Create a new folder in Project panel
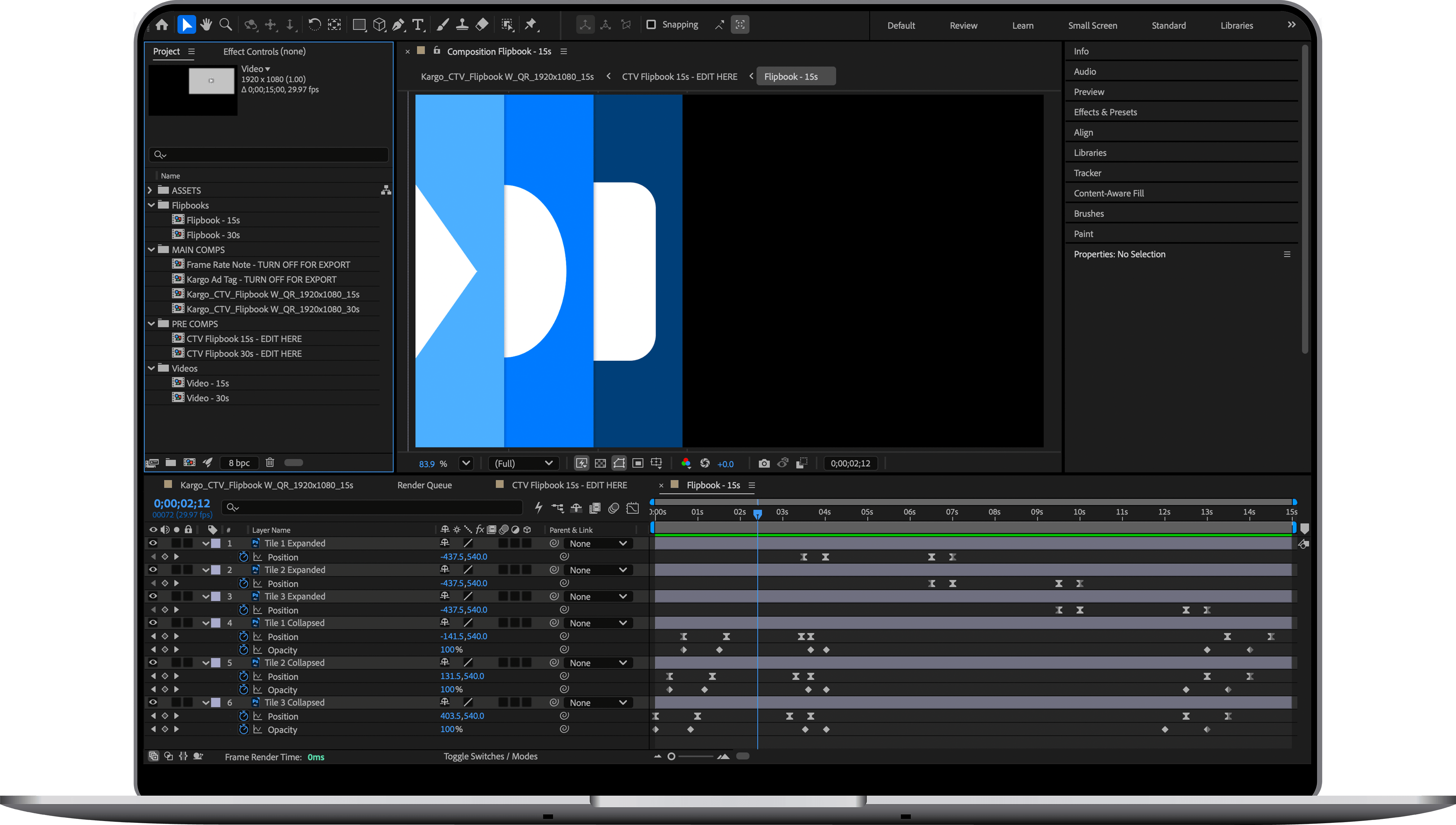1456x825 pixels. pos(171,463)
